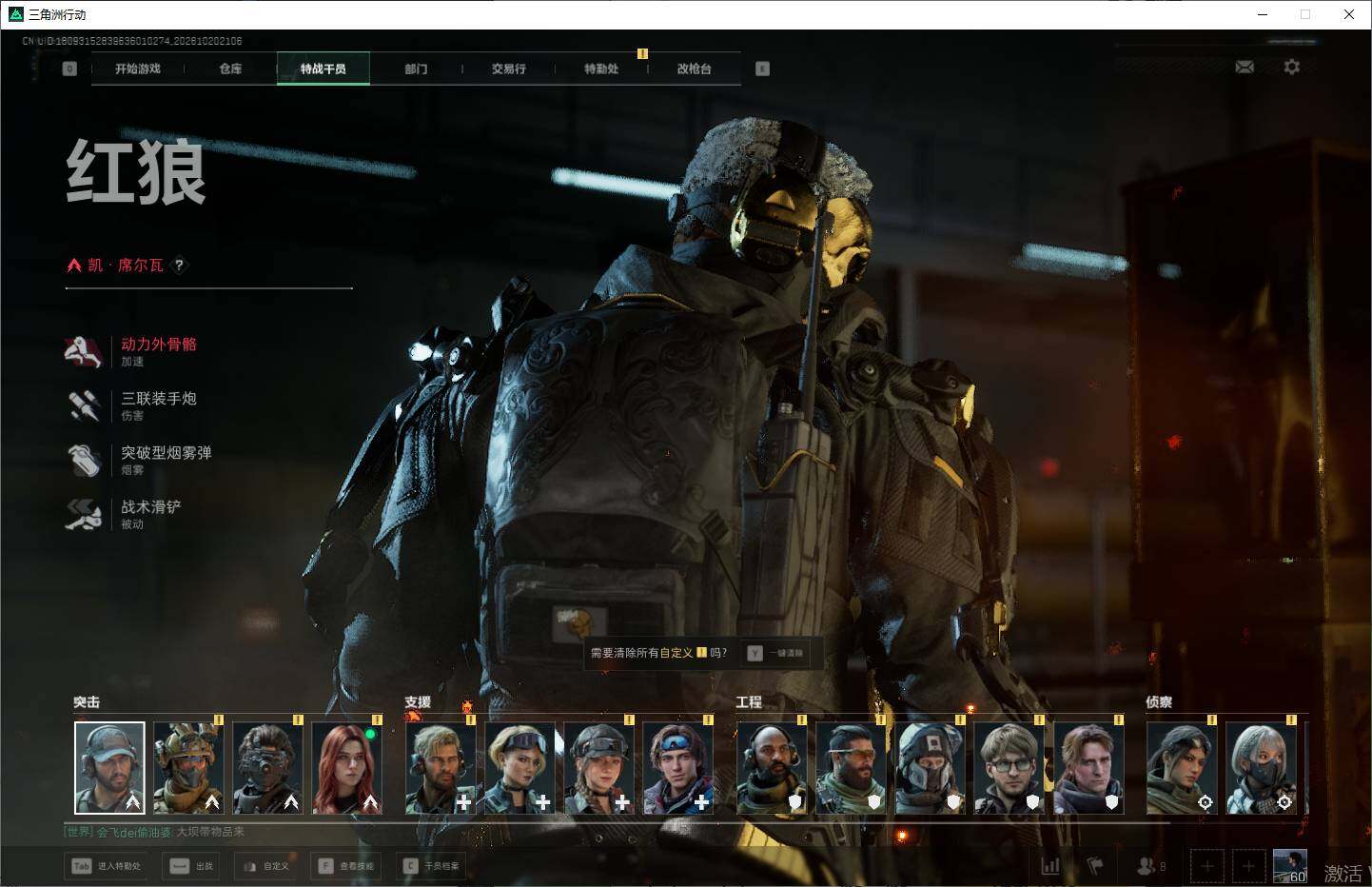Viewport: 1372px width, 887px height.
Task: Click the operator scrollbar under the portraits
Action: pos(617,822)
